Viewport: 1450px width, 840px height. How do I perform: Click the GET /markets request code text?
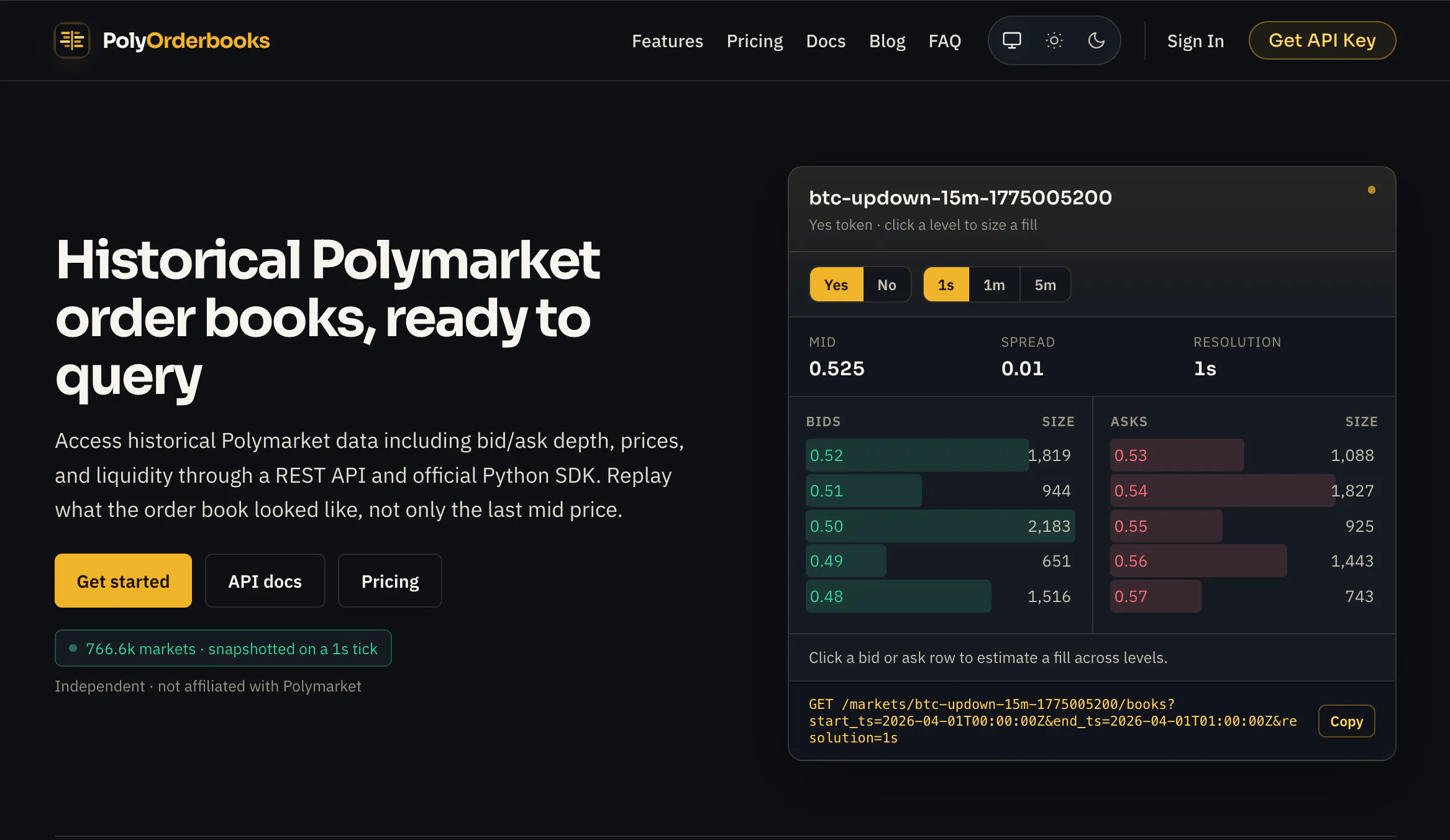click(1053, 721)
